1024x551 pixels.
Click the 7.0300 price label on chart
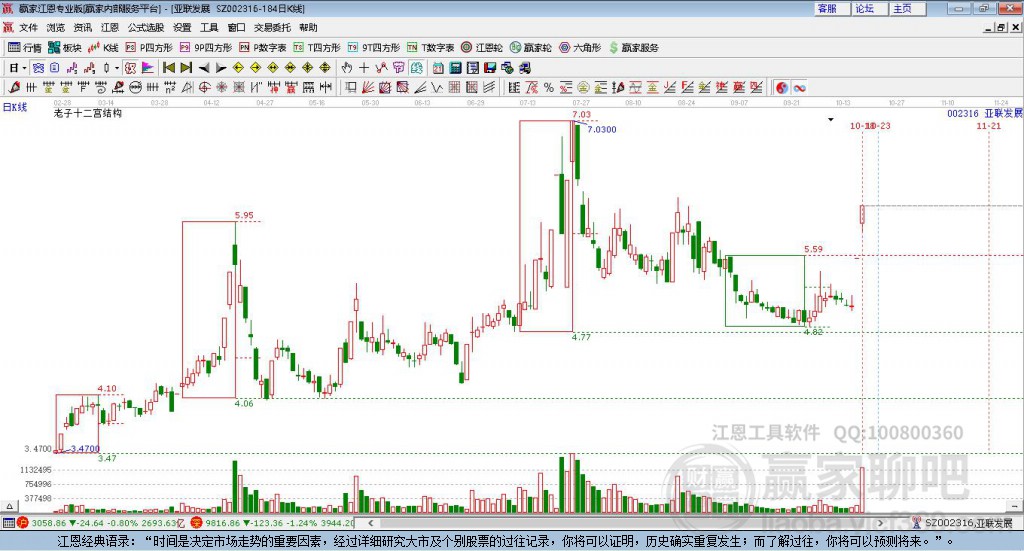tap(601, 129)
